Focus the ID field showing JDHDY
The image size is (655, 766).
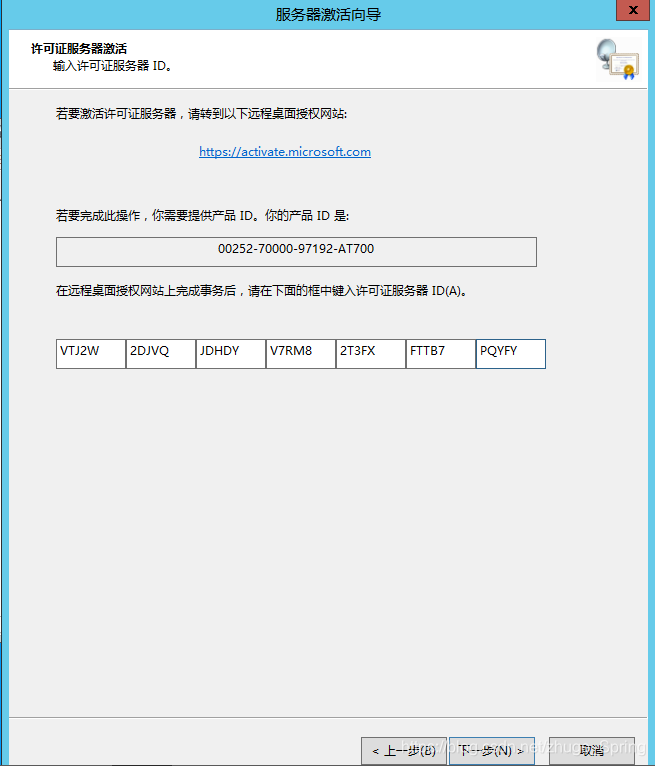[231, 354]
